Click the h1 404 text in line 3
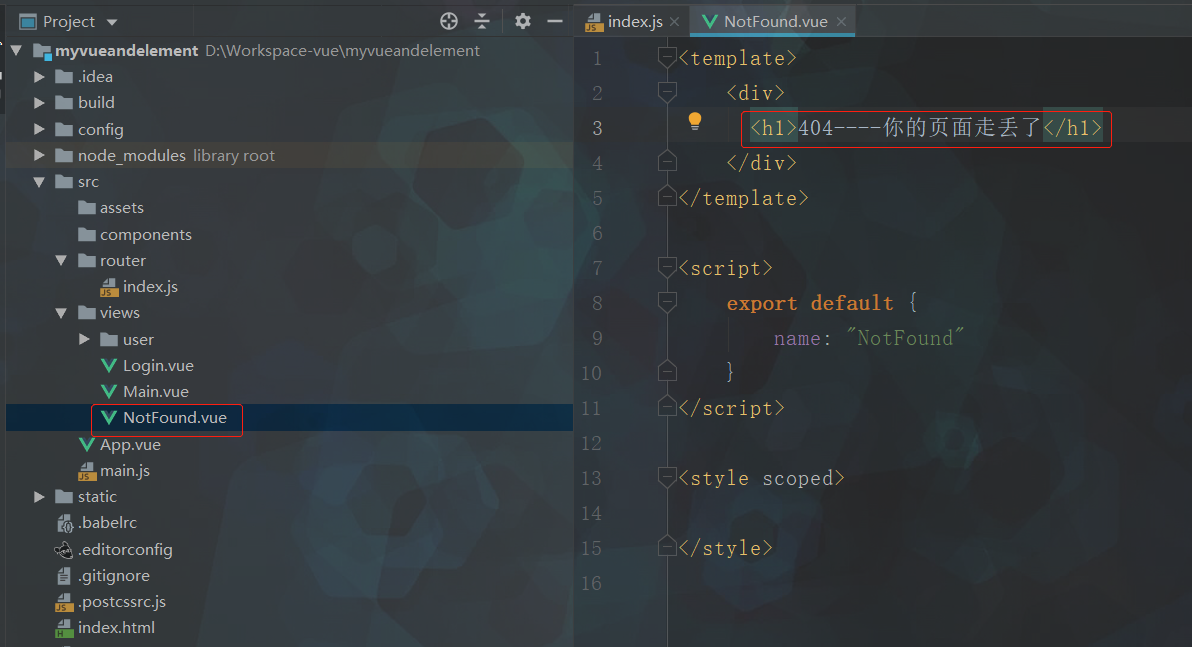The height and width of the screenshot is (647, 1192). coord(926,128)
